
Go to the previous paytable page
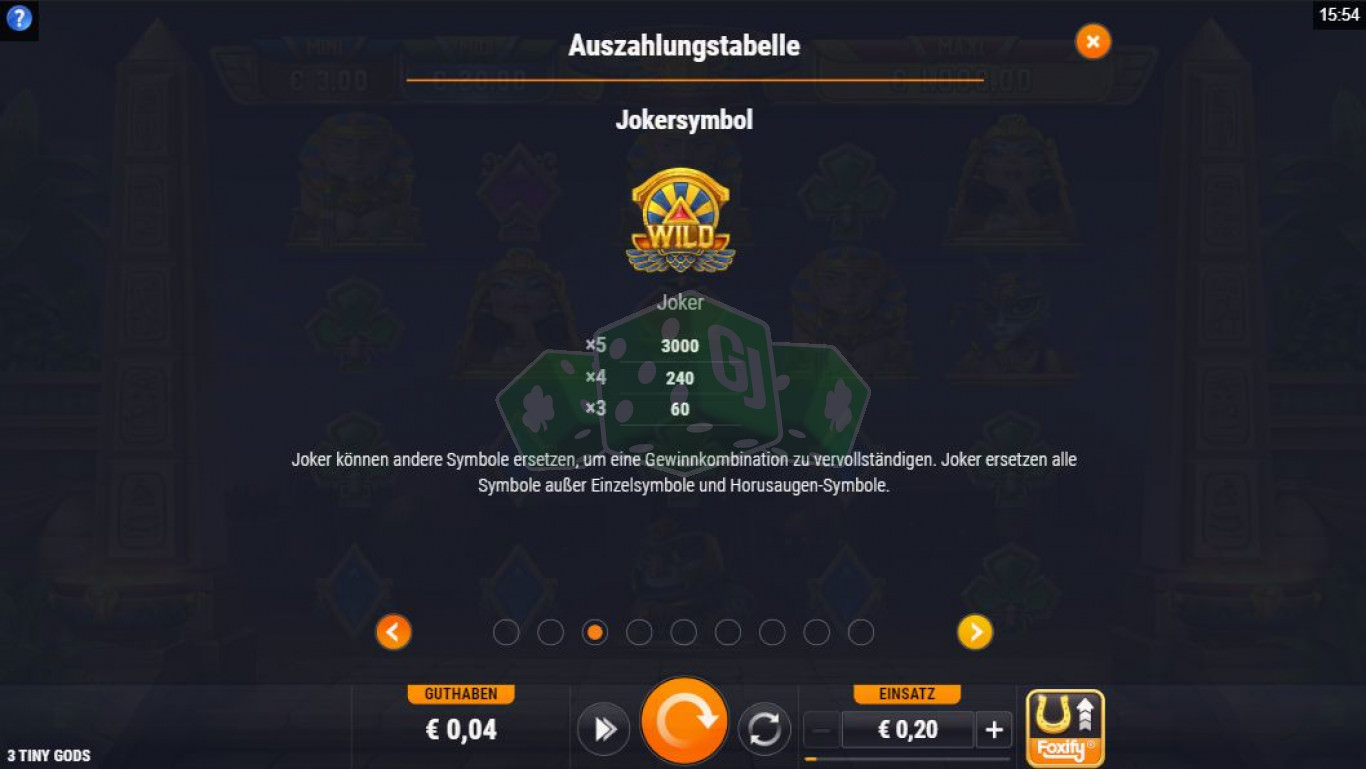(393, 632)
